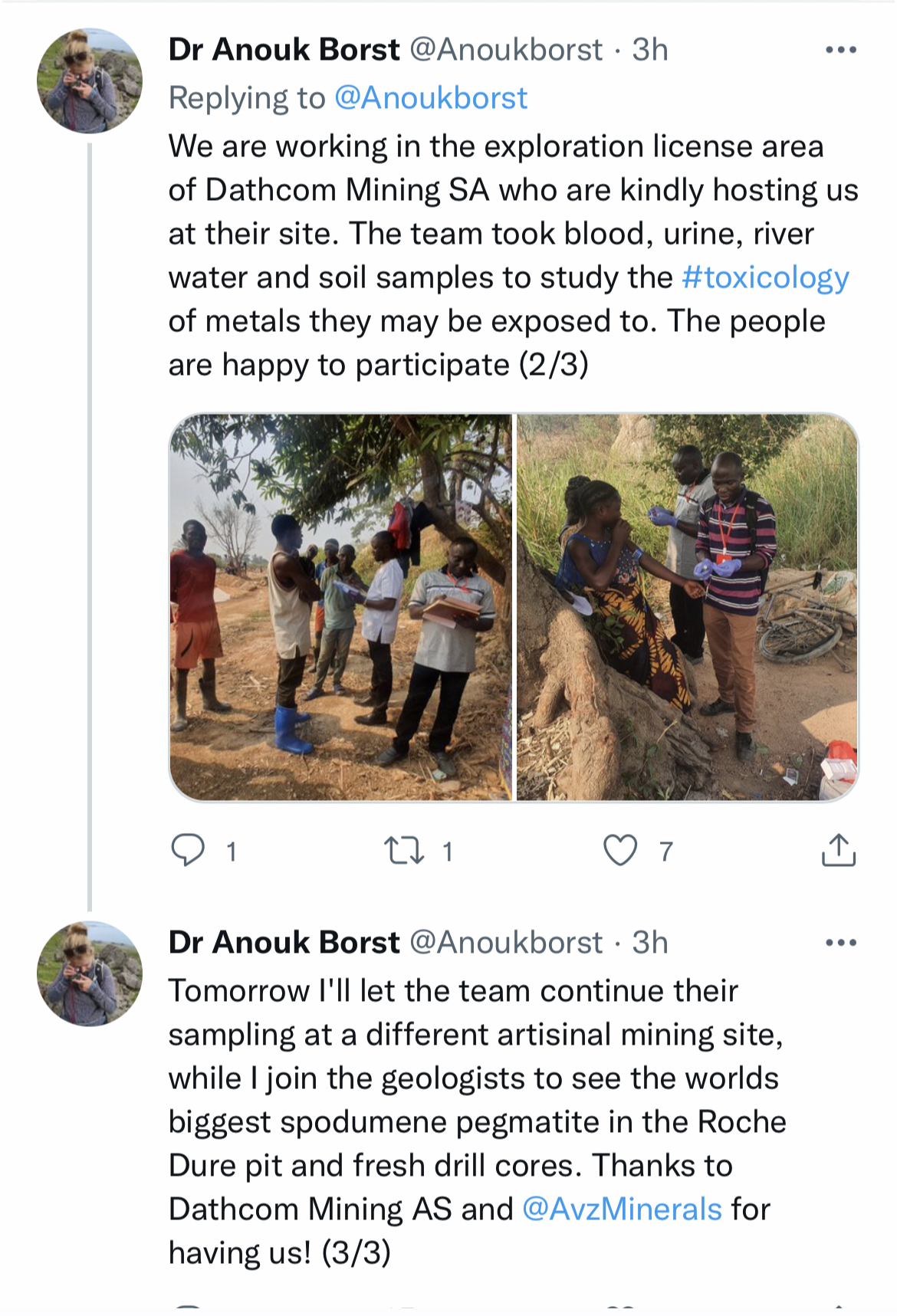Open the more options menu on first tweet
This screenshot has height=1316, width=897.
coord(840,50)
